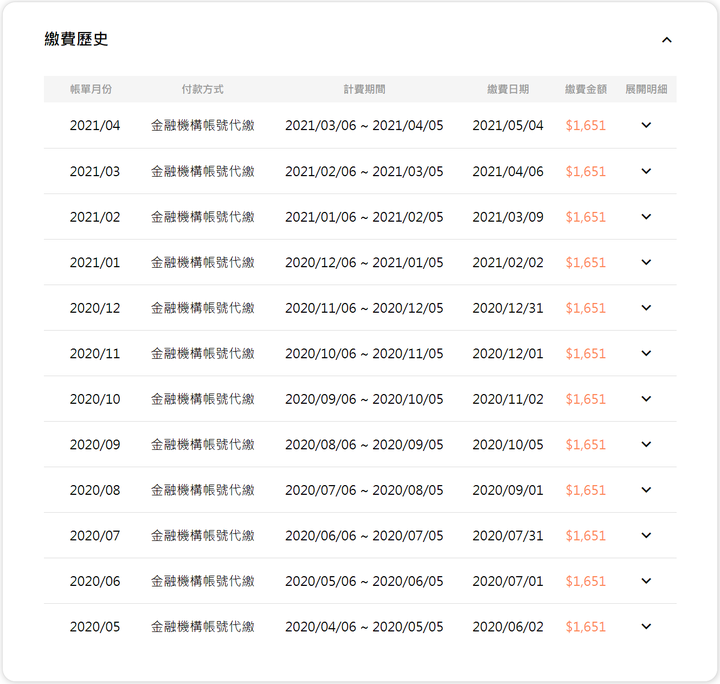
Task: Select bill month 2020/09 cell
Action: [95, 444]
